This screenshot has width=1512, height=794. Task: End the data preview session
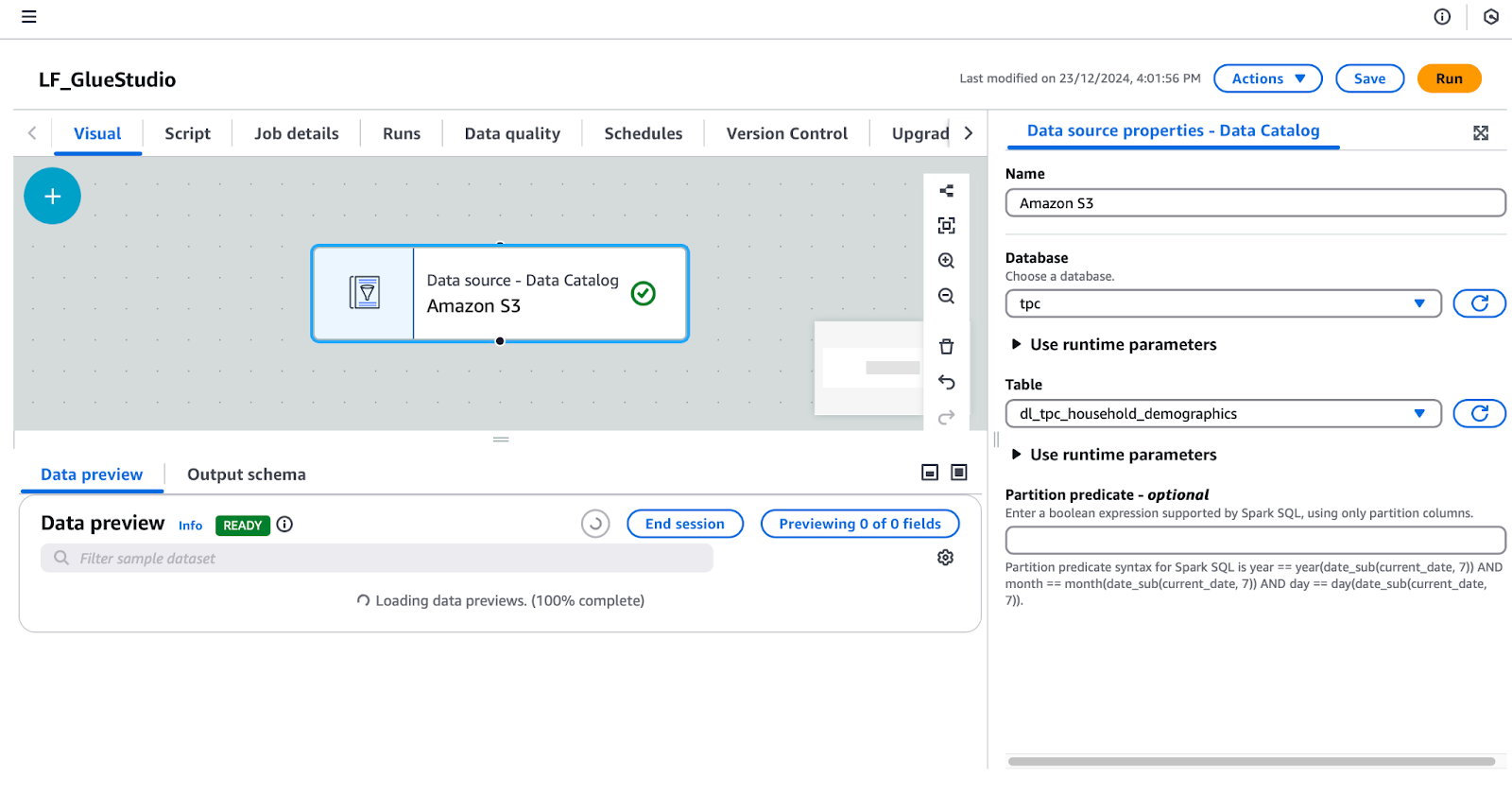[685, 524]
